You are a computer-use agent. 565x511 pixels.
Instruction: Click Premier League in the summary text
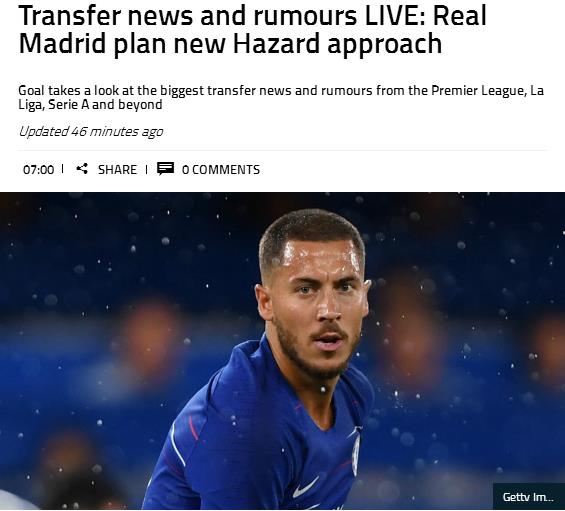[478, 90]
